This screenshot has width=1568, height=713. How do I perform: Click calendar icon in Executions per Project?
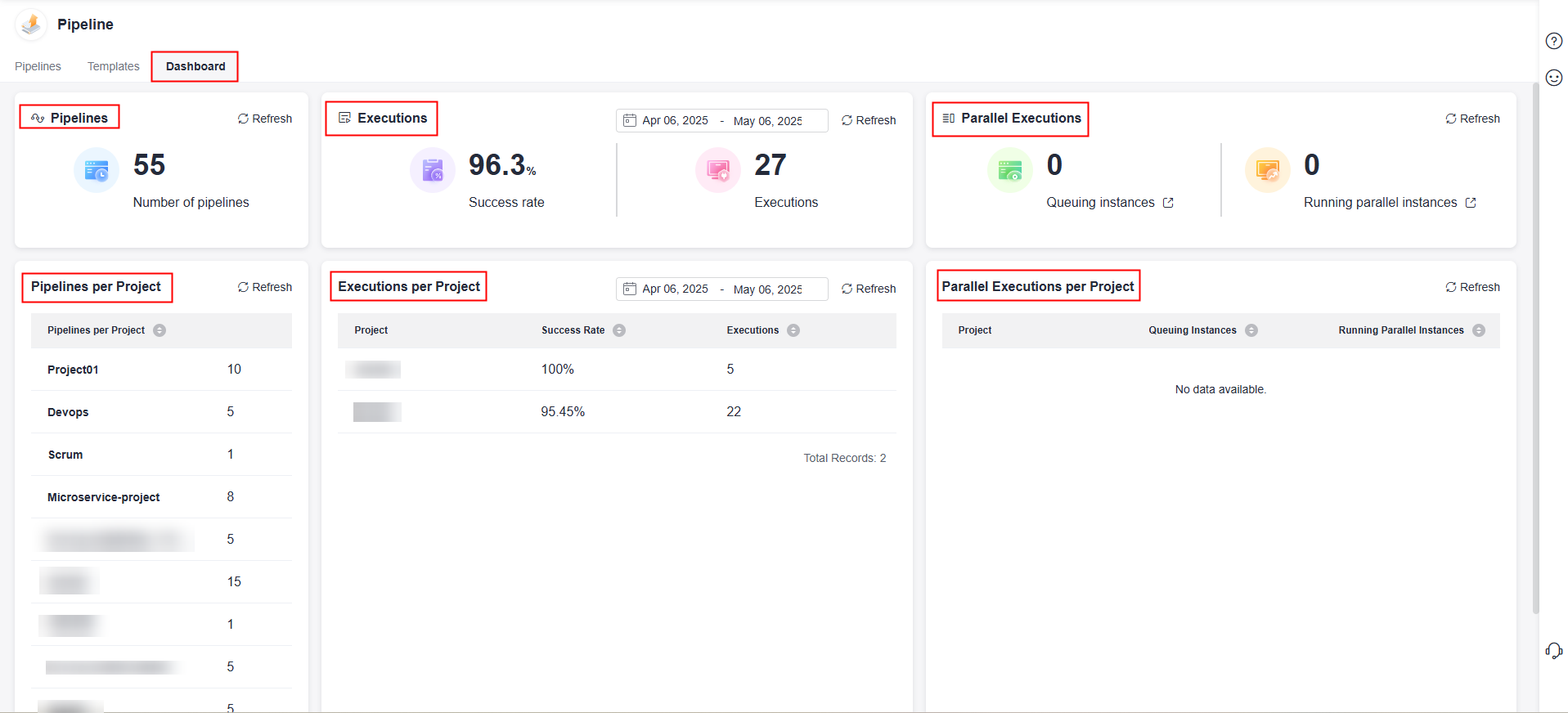click(x=630, y=289)
